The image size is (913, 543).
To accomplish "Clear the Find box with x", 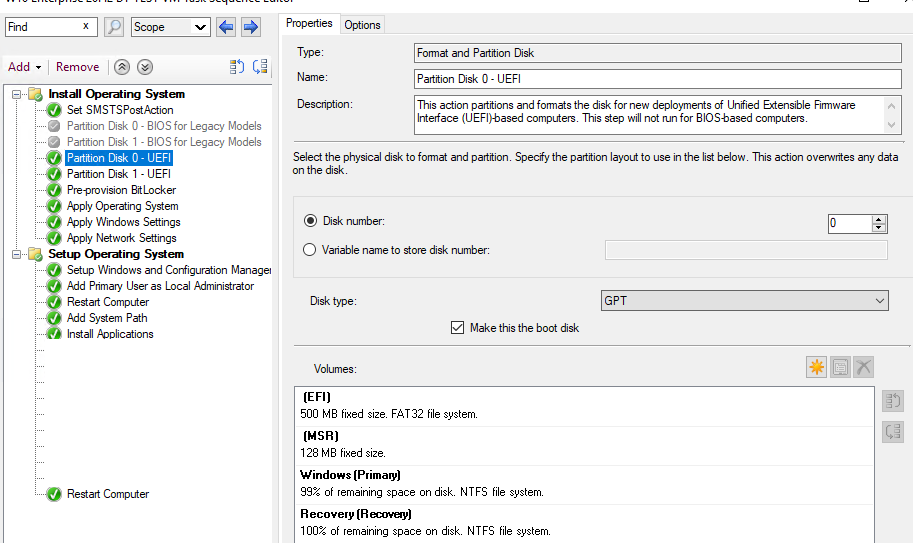I will [86, 26].
